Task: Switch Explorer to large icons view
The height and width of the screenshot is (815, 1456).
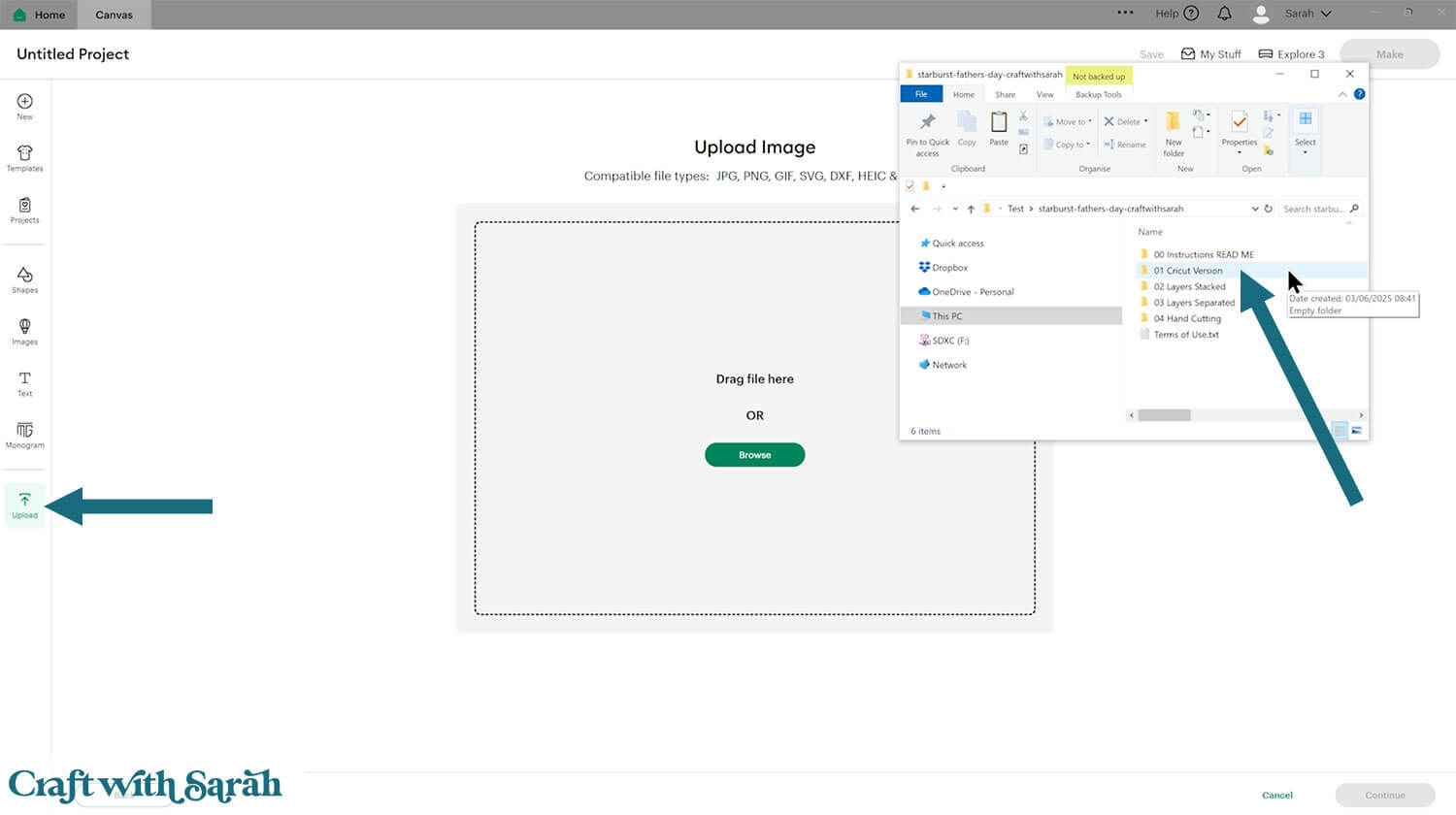Action: tap(1356, 430)
